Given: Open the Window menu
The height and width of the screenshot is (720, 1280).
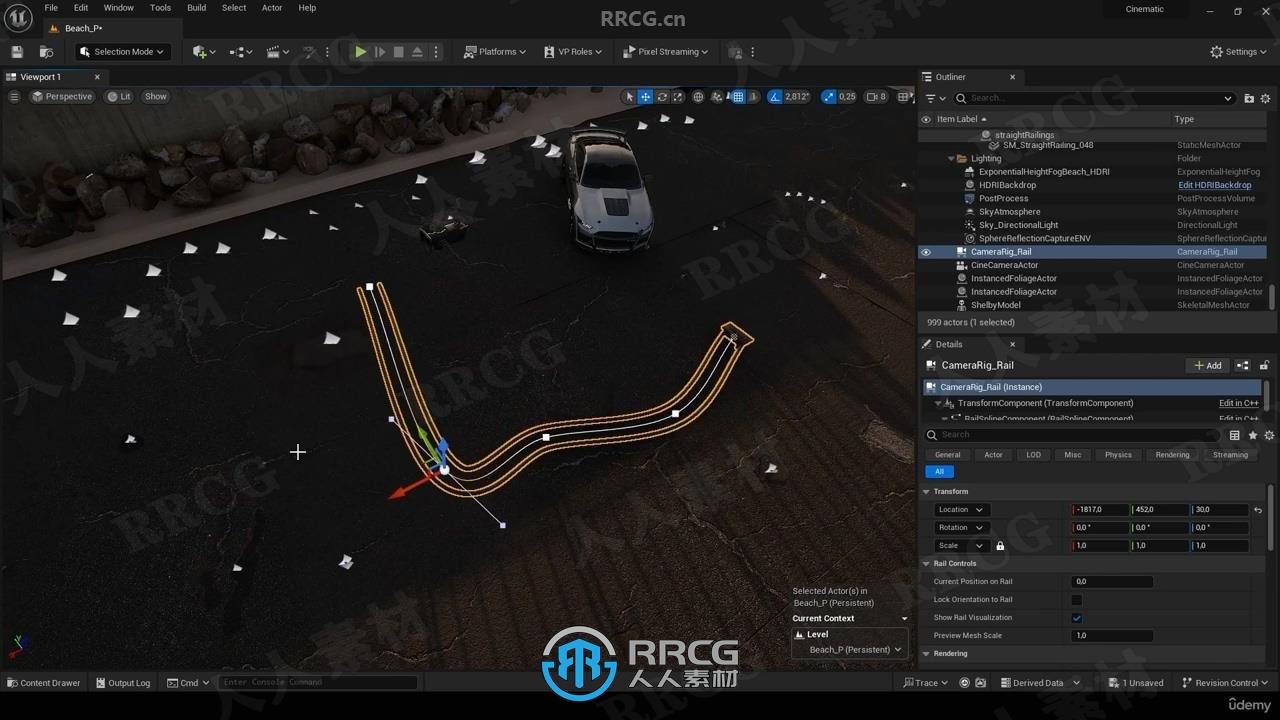Looking at the screenshot, I should click(118, 8).
